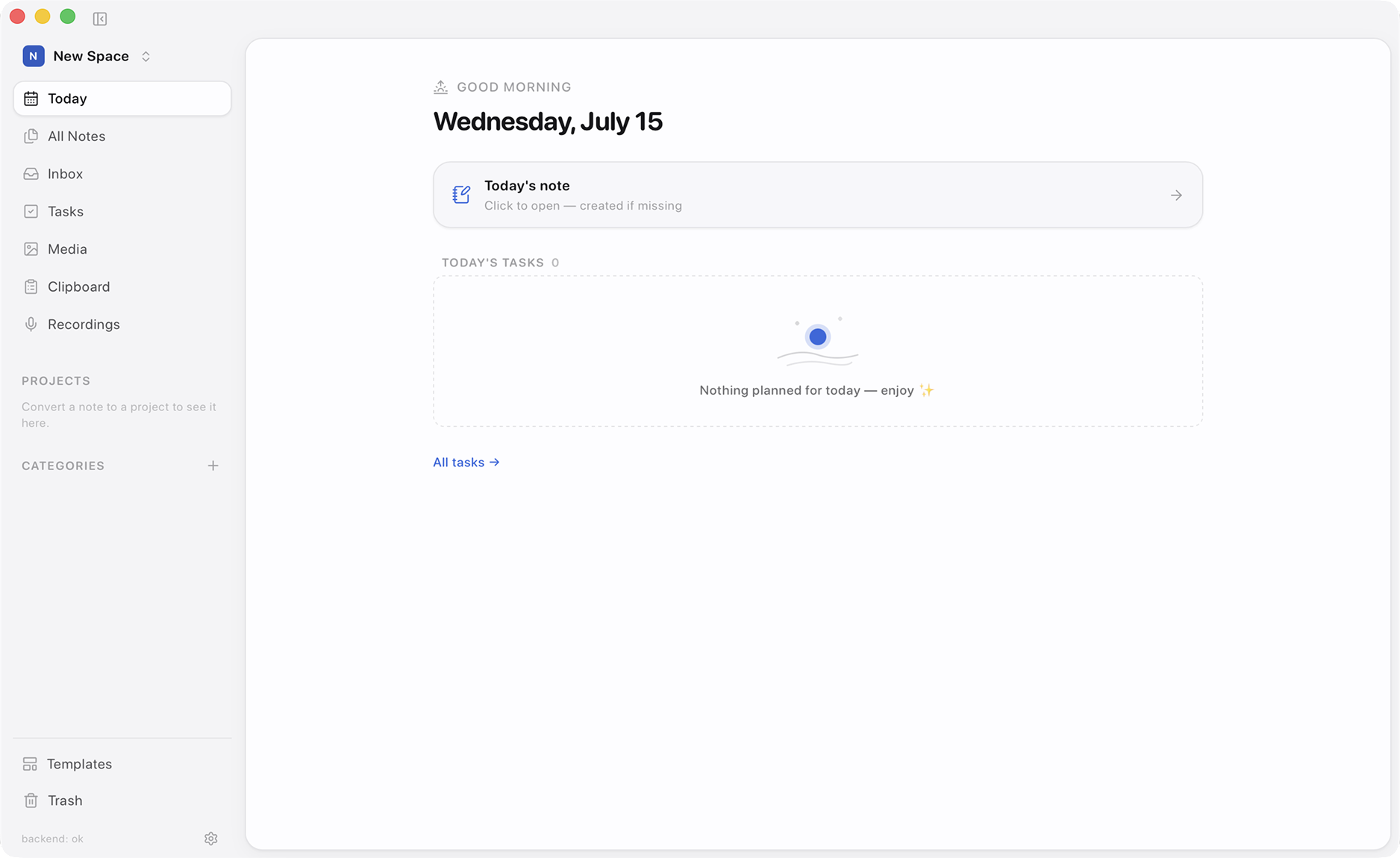Viewport: 1400px width, 858px height.
Task: Click the New Space workspace name
Action: (x=91, y=56)
